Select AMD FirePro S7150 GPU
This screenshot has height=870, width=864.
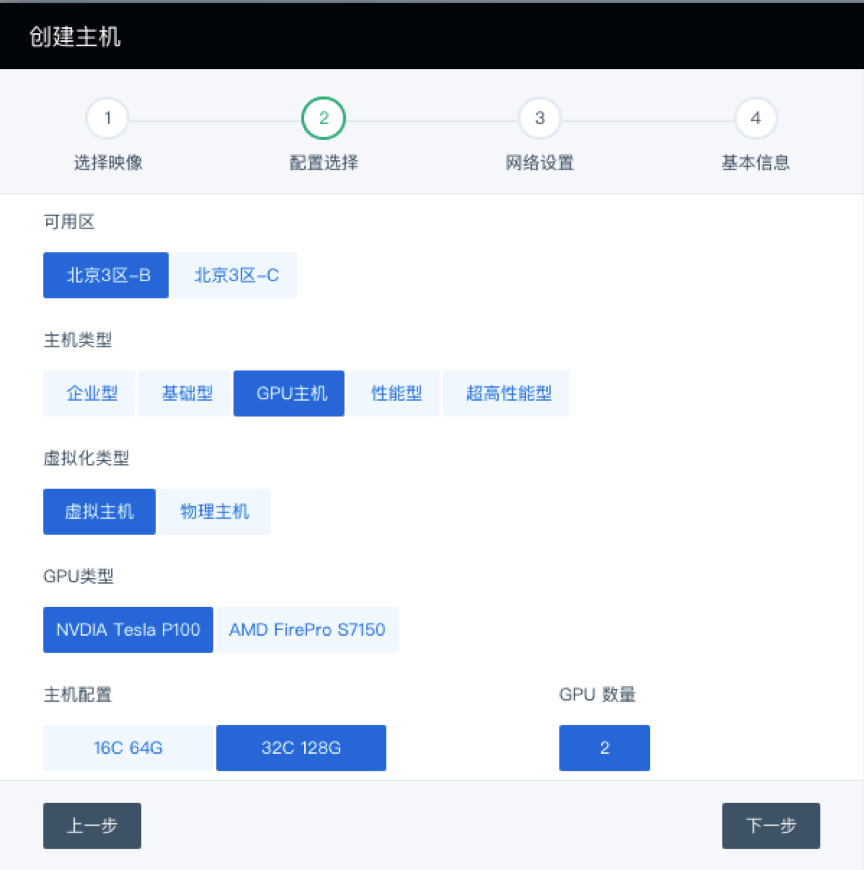click(x=308, y=630)
